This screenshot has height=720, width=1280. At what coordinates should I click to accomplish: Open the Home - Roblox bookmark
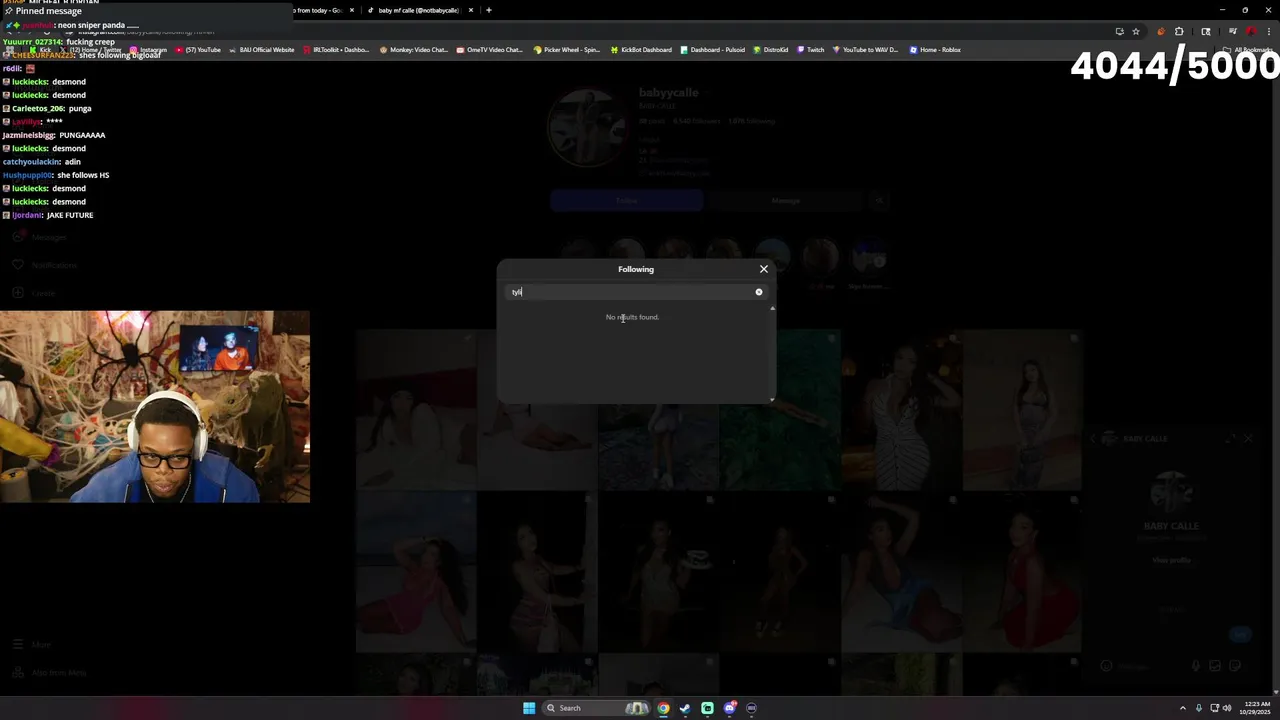pyautogui.click(x=936, y=50)
